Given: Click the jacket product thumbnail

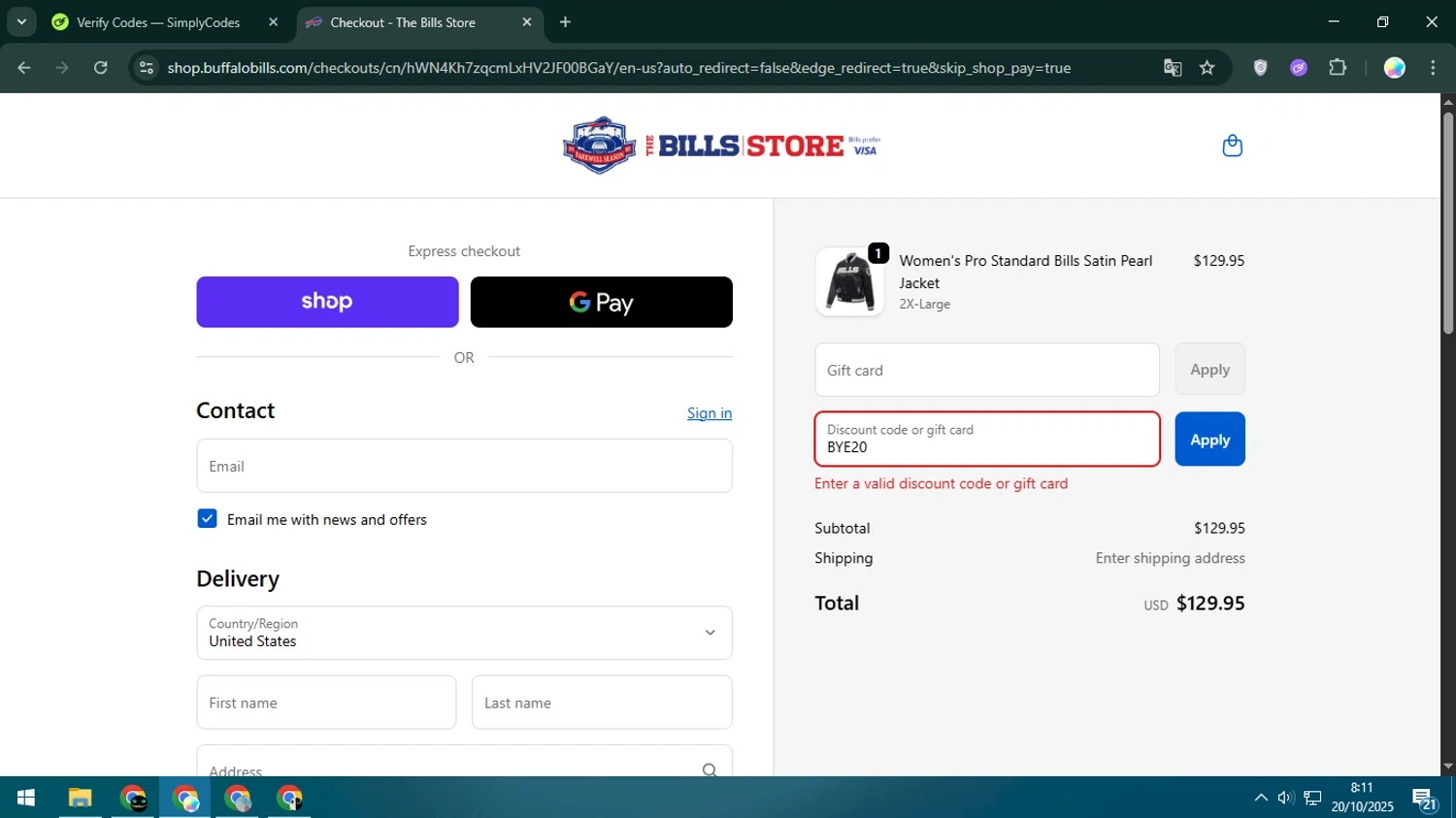Looking at the screenshot, I should (849, 281).
